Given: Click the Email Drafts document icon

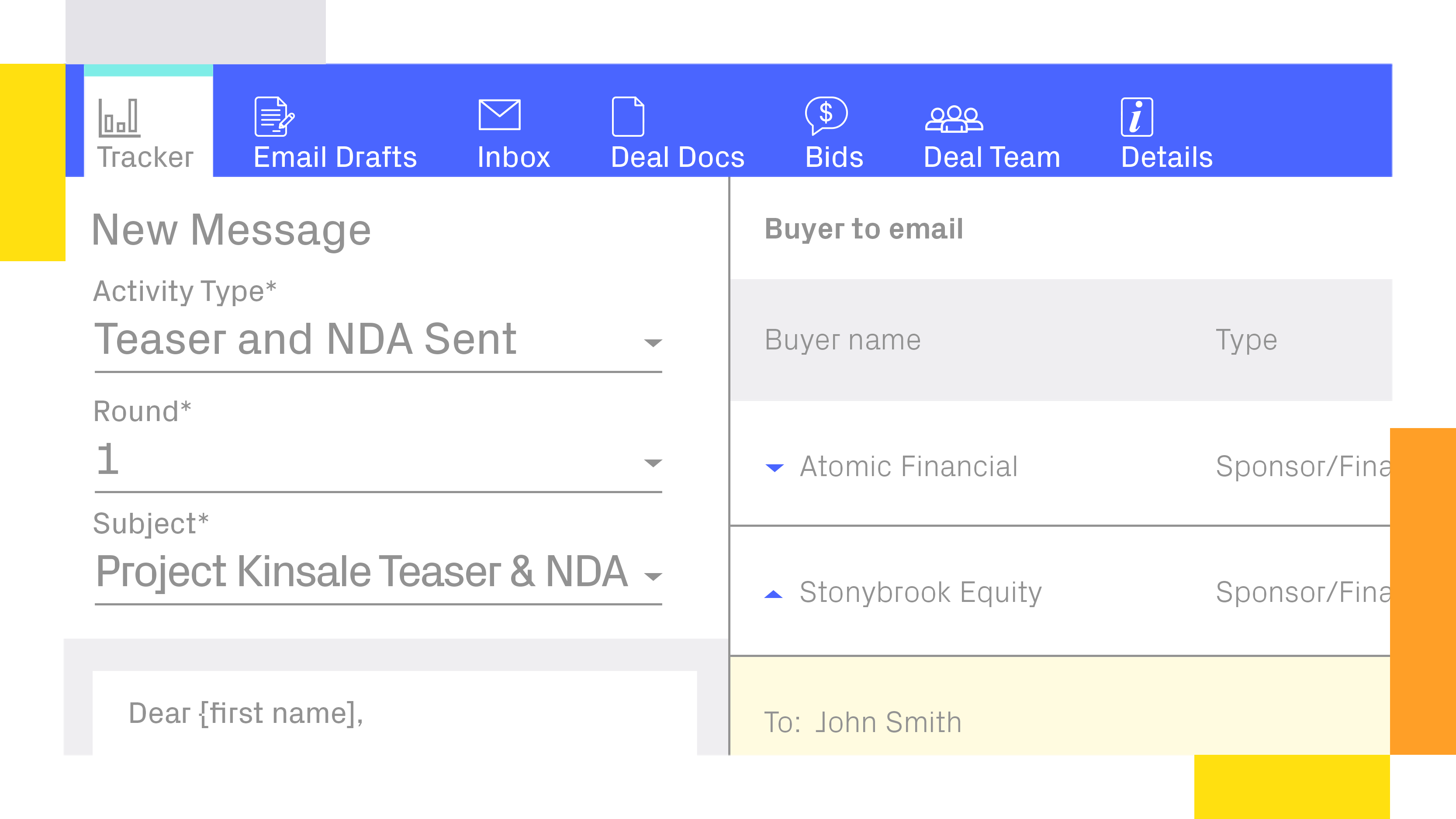Looking at the screenshot, I should tap(274, 117).
